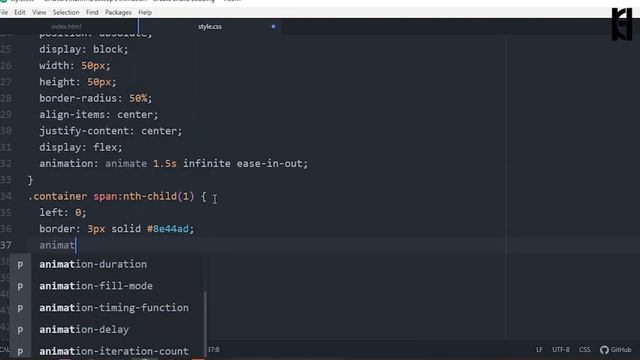Click property icon beside animation-timing-function
Viewport: 640px width, 360px height.
coord(20,308)
